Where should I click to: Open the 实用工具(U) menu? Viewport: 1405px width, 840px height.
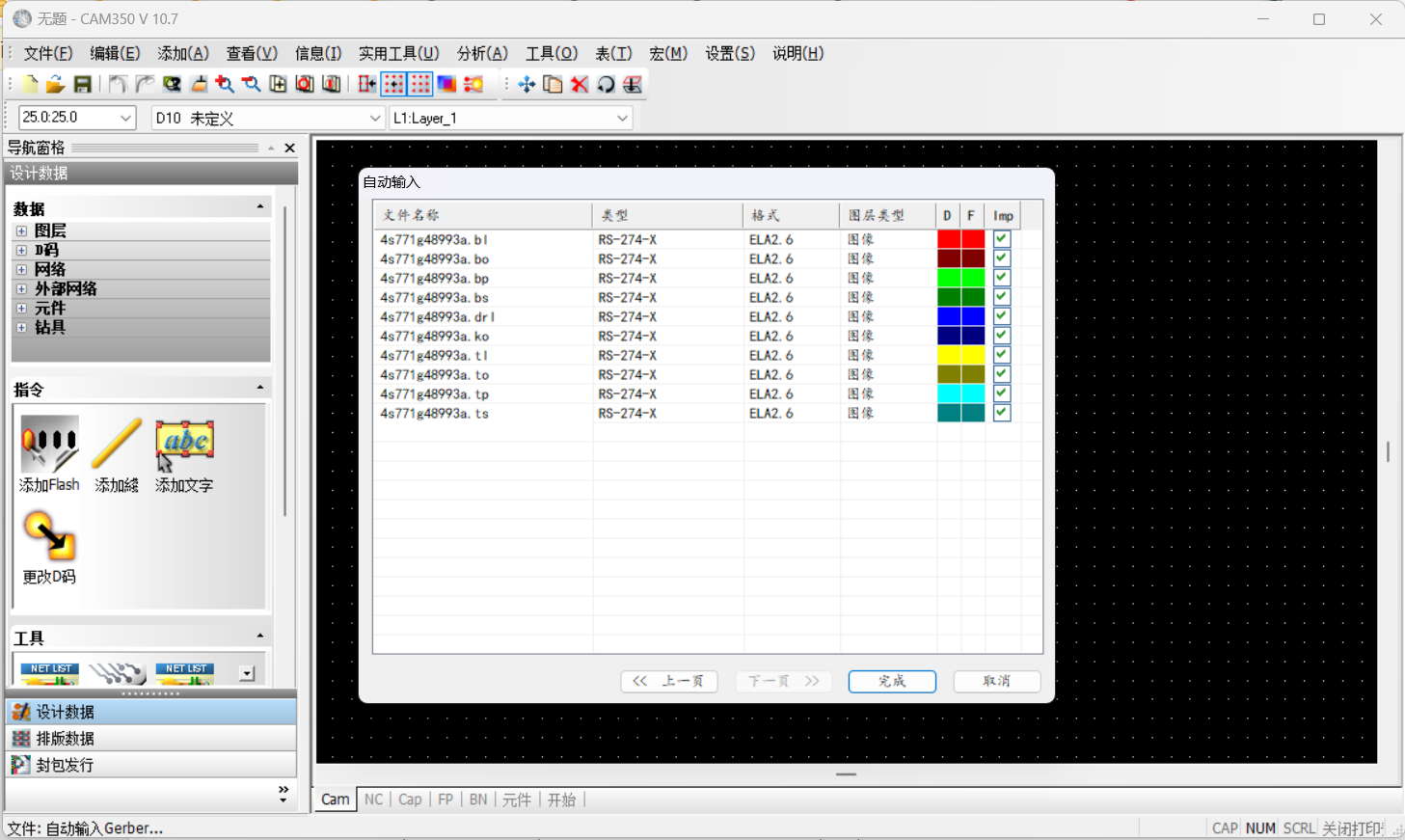click(x=398, y=54)
